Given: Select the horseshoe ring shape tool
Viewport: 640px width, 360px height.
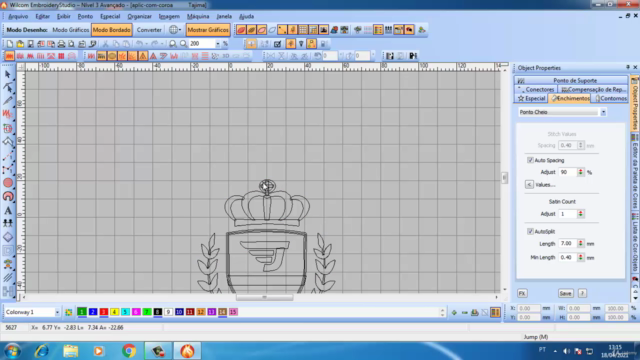Looking at the screenshot, I should [8, 196].
